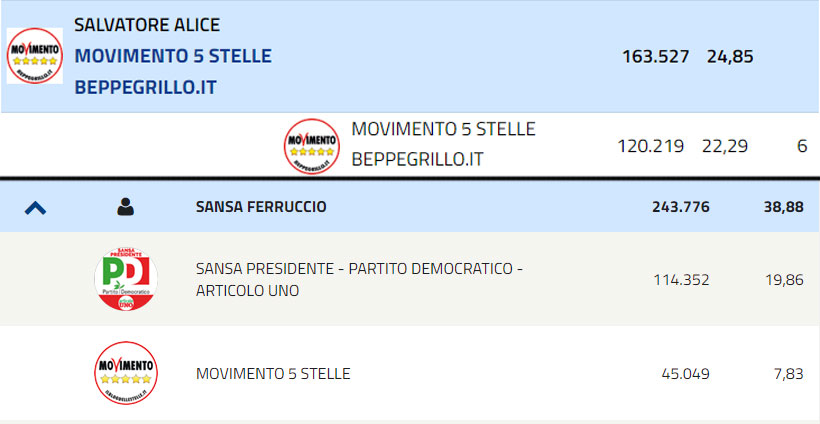Click the 38,88 percentage for Sansa
Screen dimensions: 820x424
pyautogui.click(x=783, y=207)
